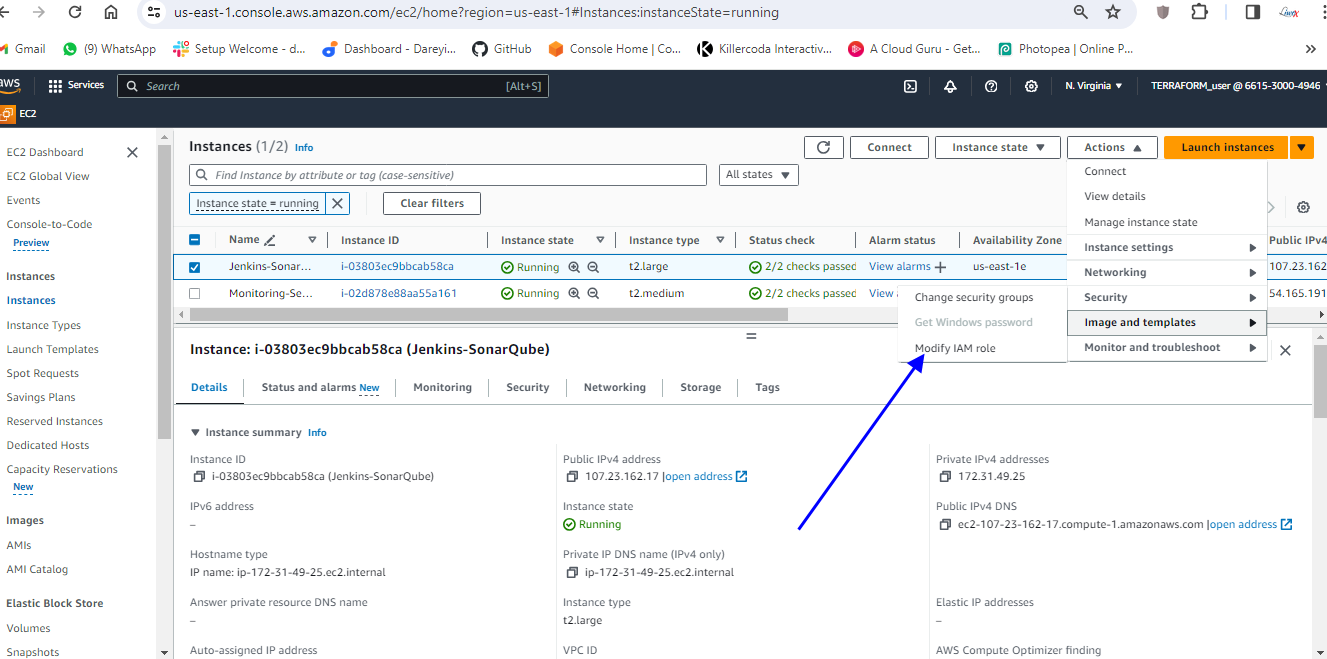Uncheck the Jenkins-SonarQube instance checkbox
Image resolution: width=1327 pixels, height=659 pixels.
(195, 267)
